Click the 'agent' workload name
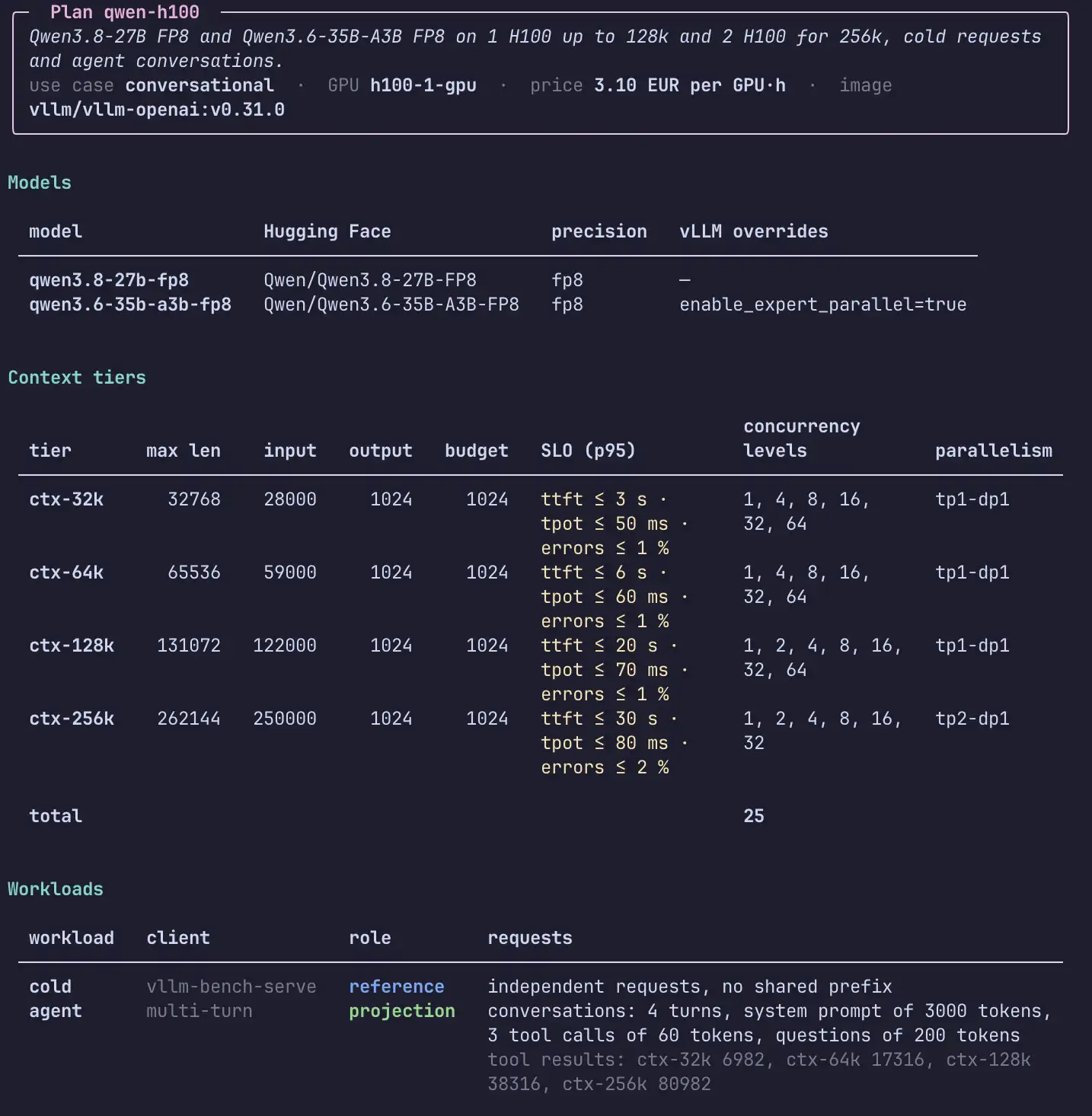 56,1011
